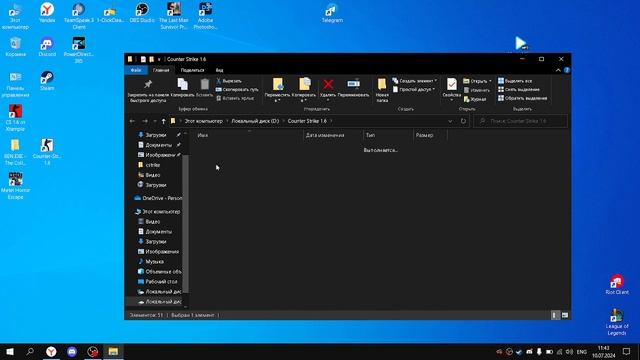This screenshot has width=640, height=360.
Task: Click Invert selection (Обратить выделение)
Action: pos(522,98)
